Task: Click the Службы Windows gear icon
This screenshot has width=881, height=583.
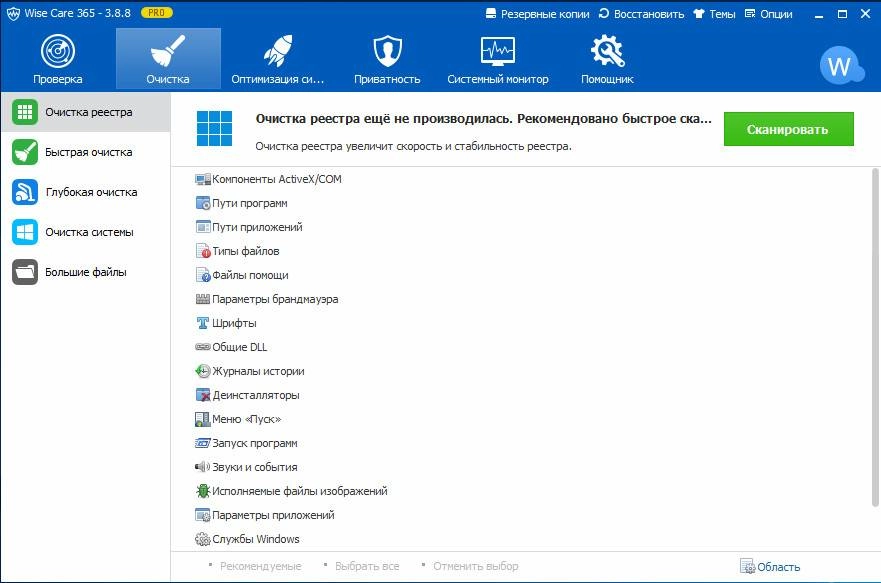Action: pyautogui.click(x=203, y=539)
